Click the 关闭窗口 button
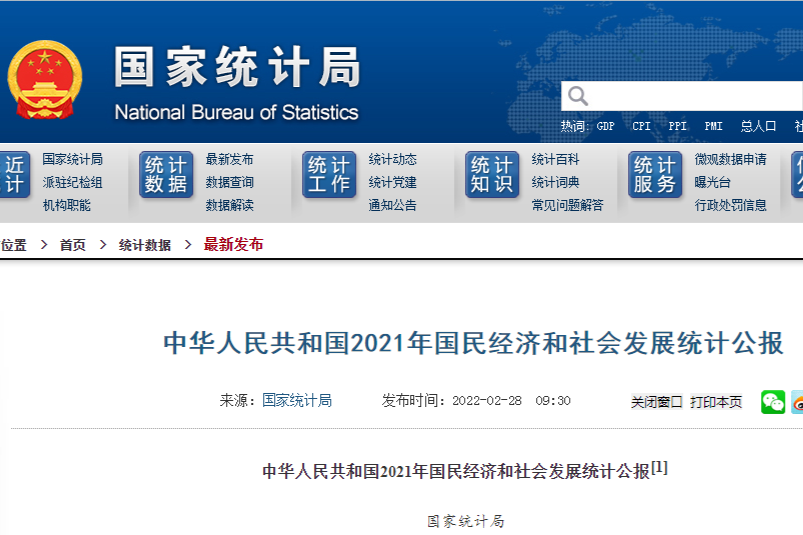Image resolution: width=803 pixels, height=535 pixels. pyautogui.click(x=657, y=402)
